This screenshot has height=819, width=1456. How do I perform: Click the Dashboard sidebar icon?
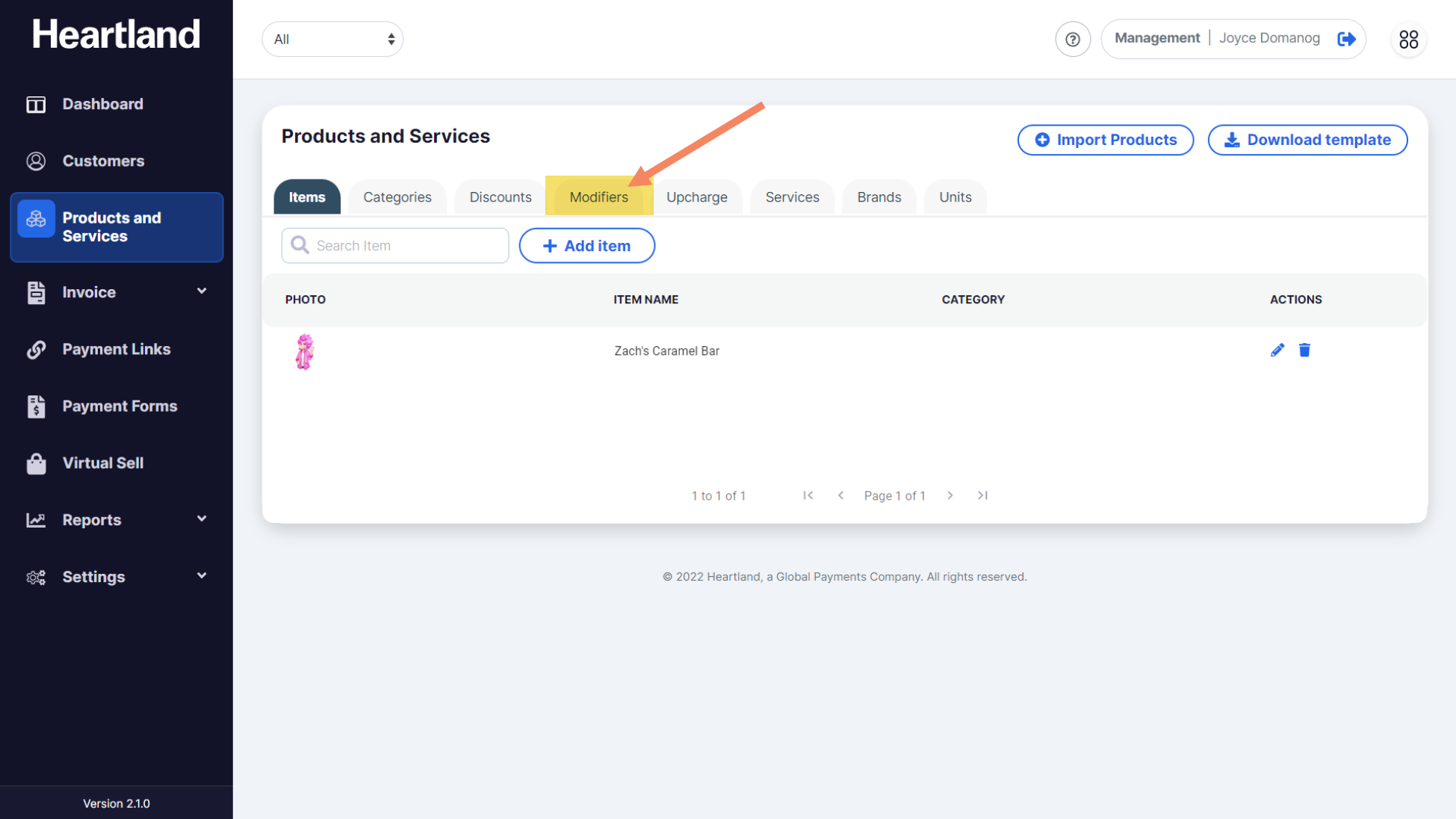36,105
